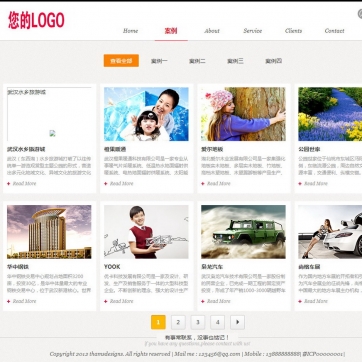362x362 pixels.
Task: Open the woman beside white car thumbnail
Action: (330, 232)
